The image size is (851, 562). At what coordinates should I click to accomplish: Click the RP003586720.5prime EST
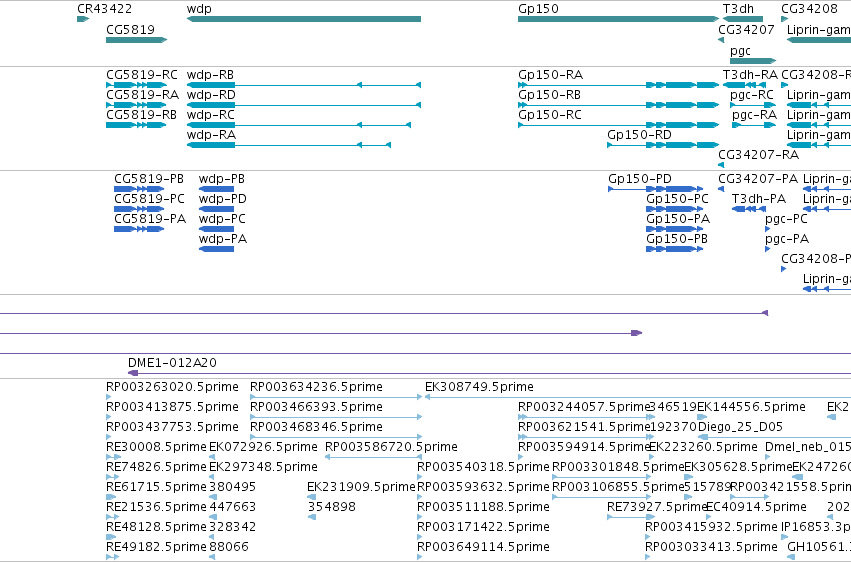(373, 458)
